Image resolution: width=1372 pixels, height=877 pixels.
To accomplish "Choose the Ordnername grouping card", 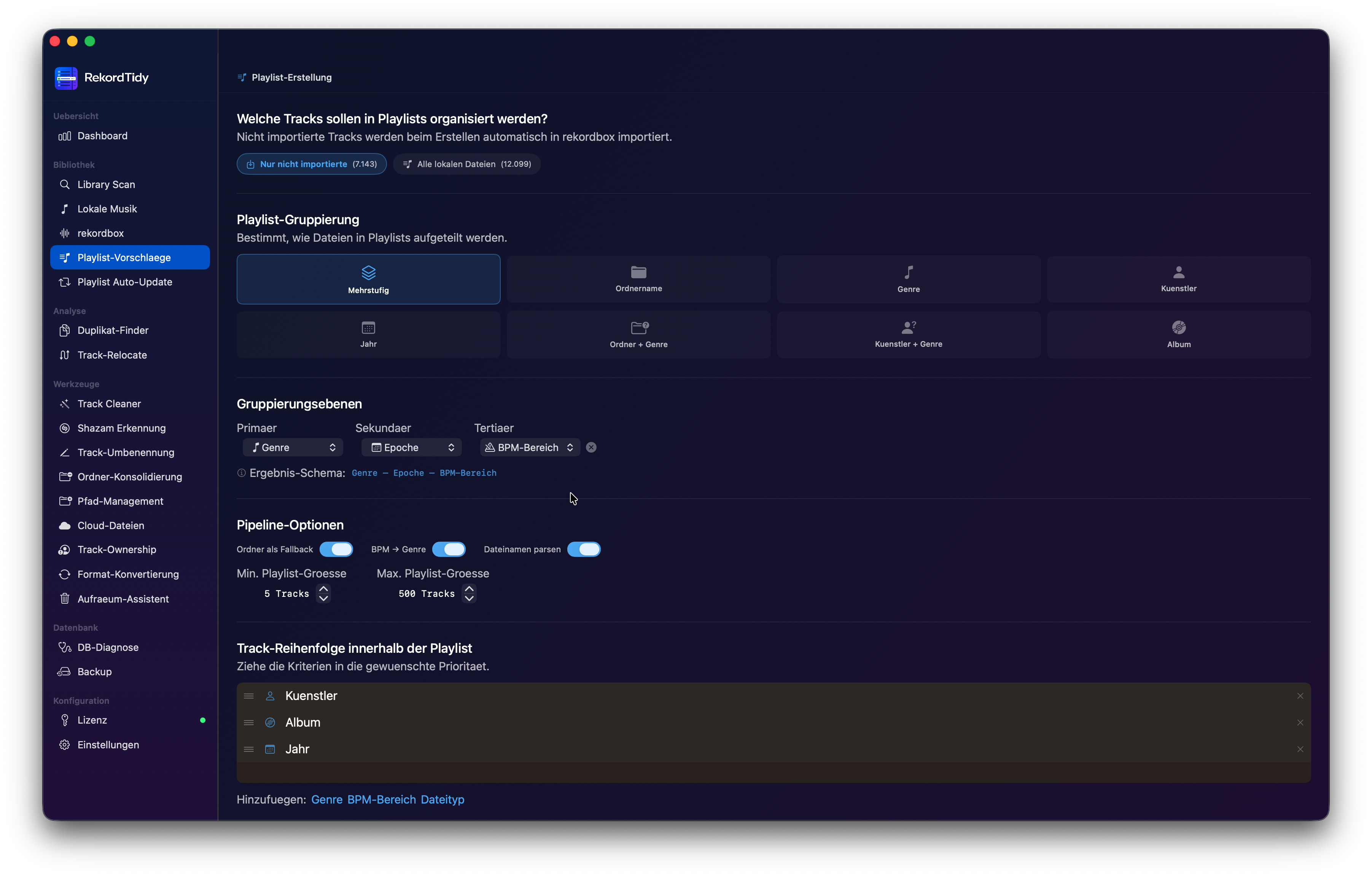I will [639, 279].
